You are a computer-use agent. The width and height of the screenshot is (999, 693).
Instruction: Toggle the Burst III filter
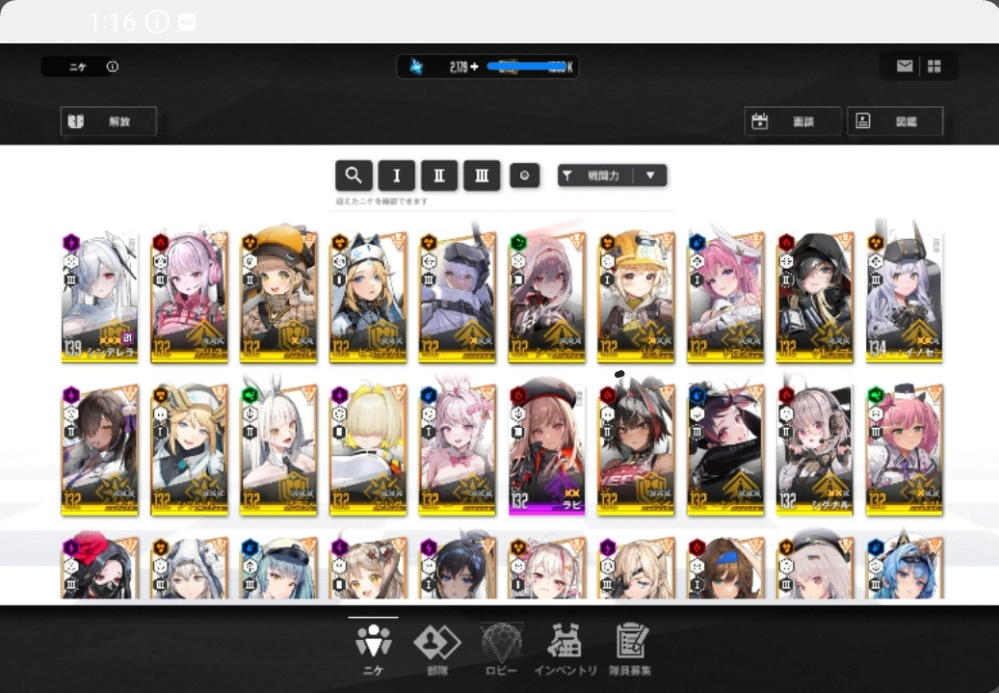point(482,175)
